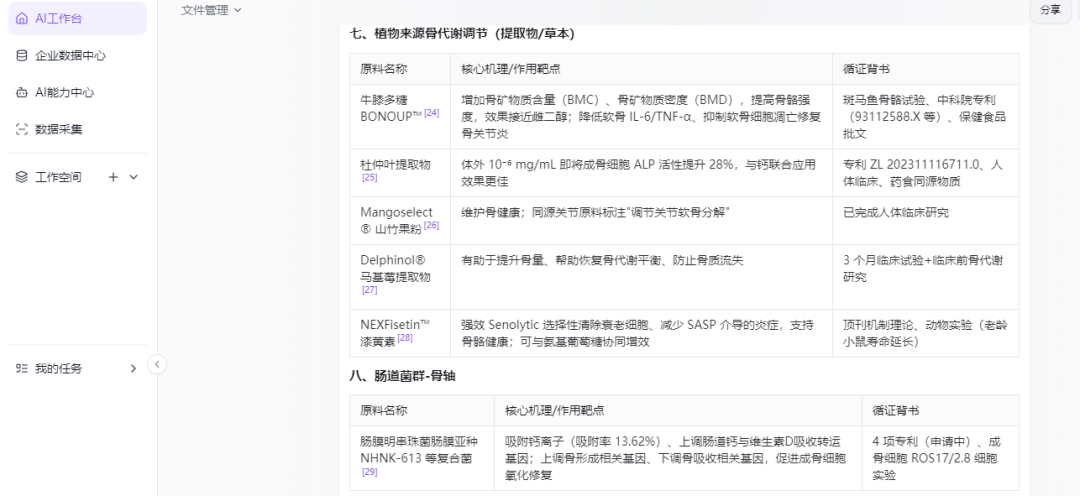
Task: Click the heading 八、肠道菌群-骨轴
Action: tap(402, 376)
